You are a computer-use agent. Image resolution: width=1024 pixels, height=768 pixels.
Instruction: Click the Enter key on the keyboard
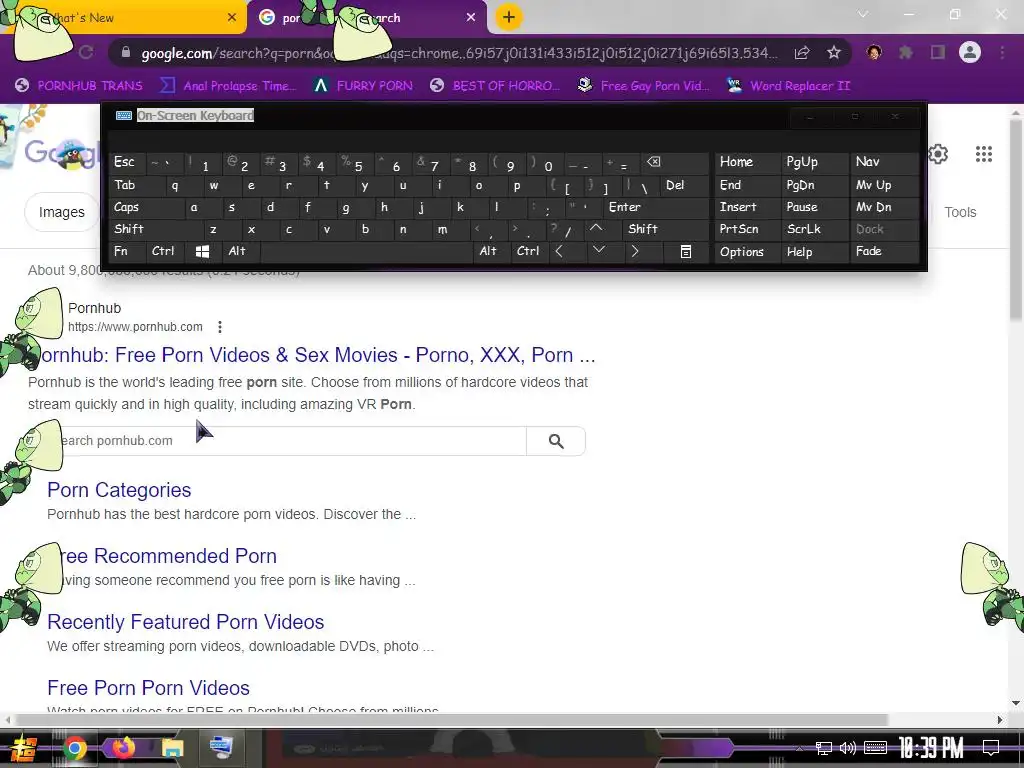(656, 208)
